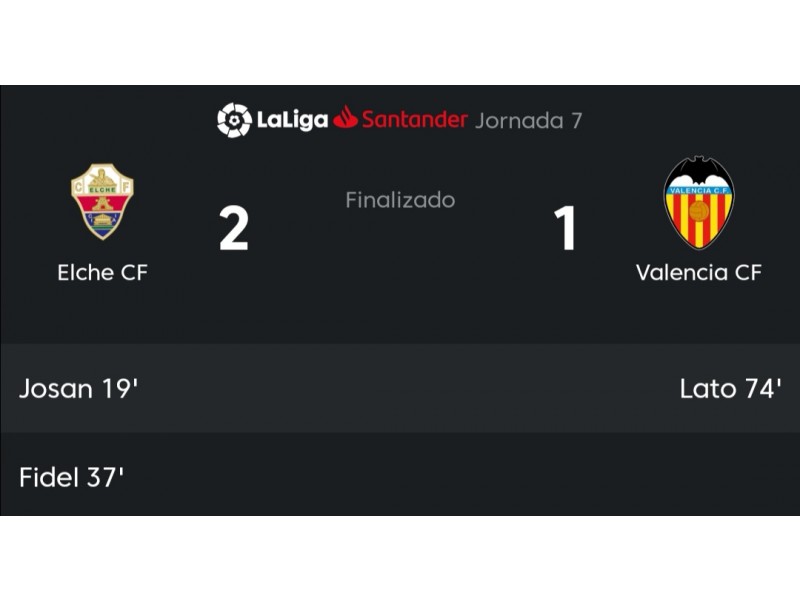The image size is (800, 600).
Task: Open the Jornada 7 matchday label
Action: click(x=528, y=121)
